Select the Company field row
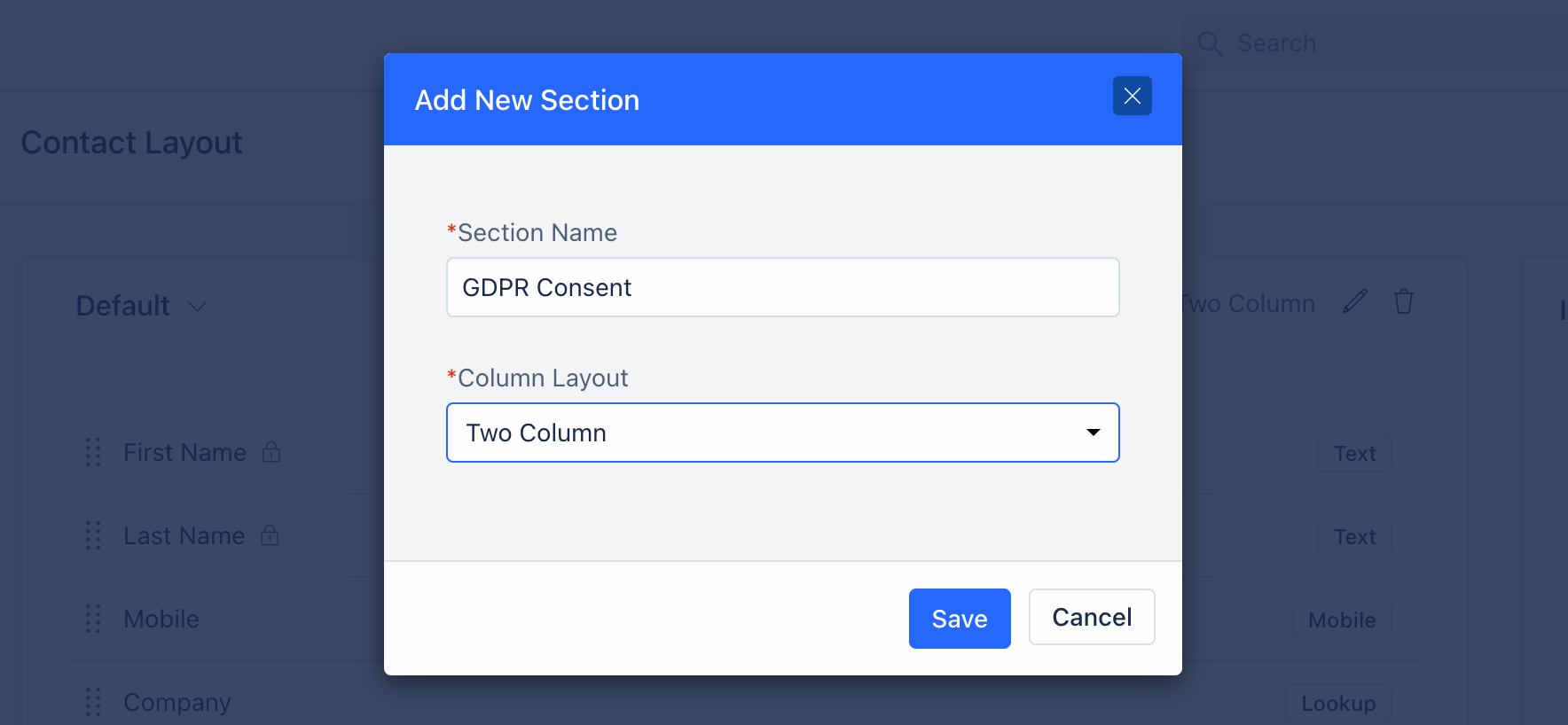Viewport: 1568px width, 725px height. pos(745,702)
